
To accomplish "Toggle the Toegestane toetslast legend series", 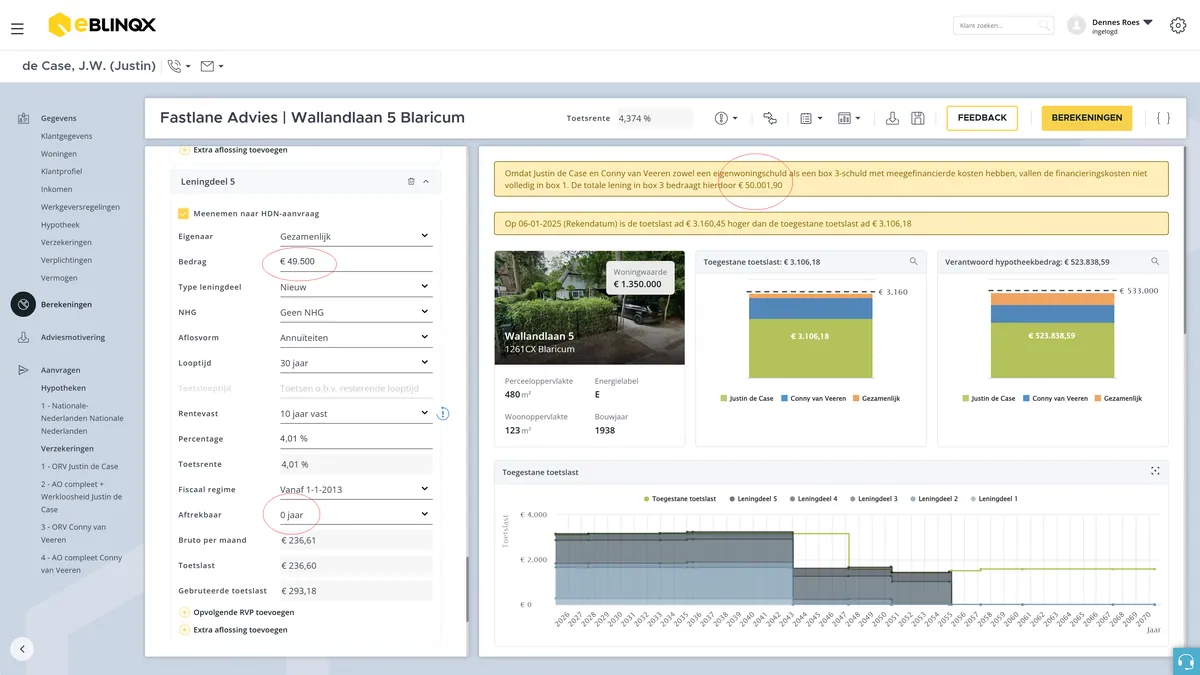I will (x=681, y=498).
